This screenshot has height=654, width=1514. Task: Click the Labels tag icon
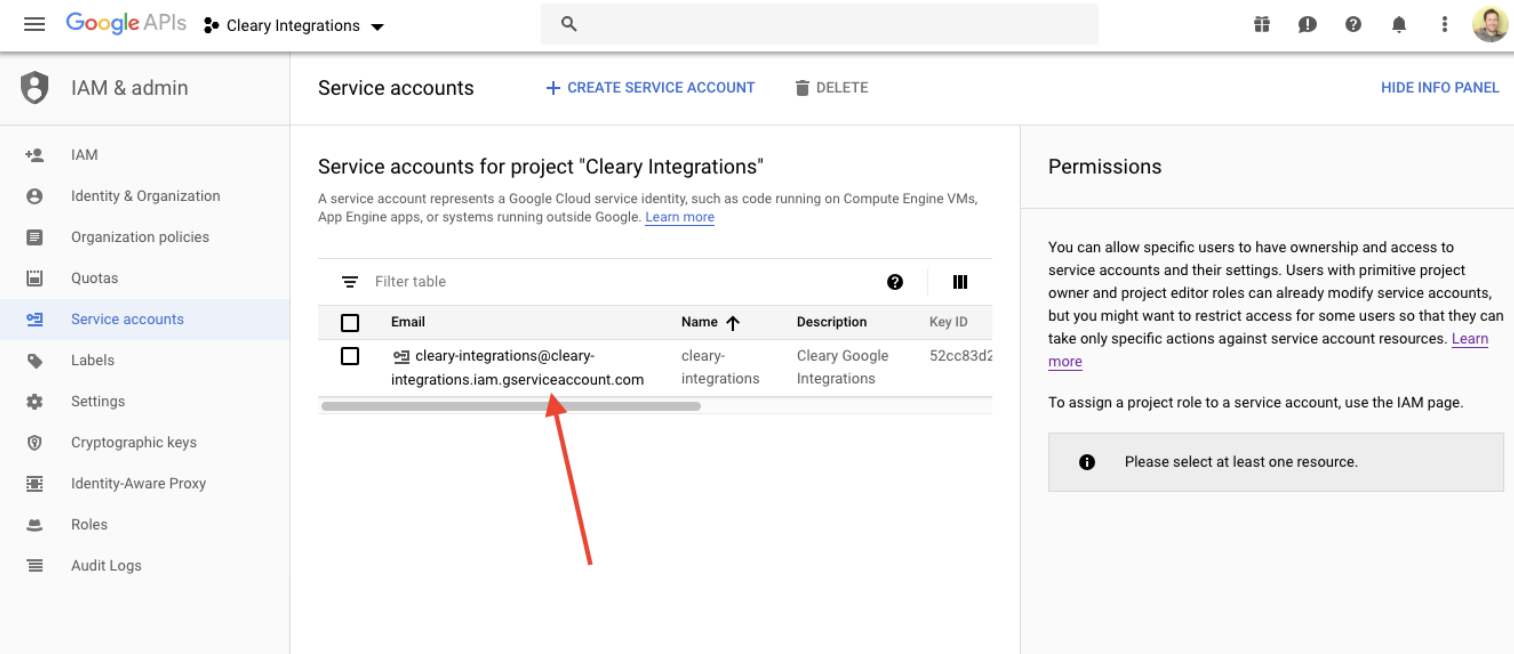[x=35, y=360]
